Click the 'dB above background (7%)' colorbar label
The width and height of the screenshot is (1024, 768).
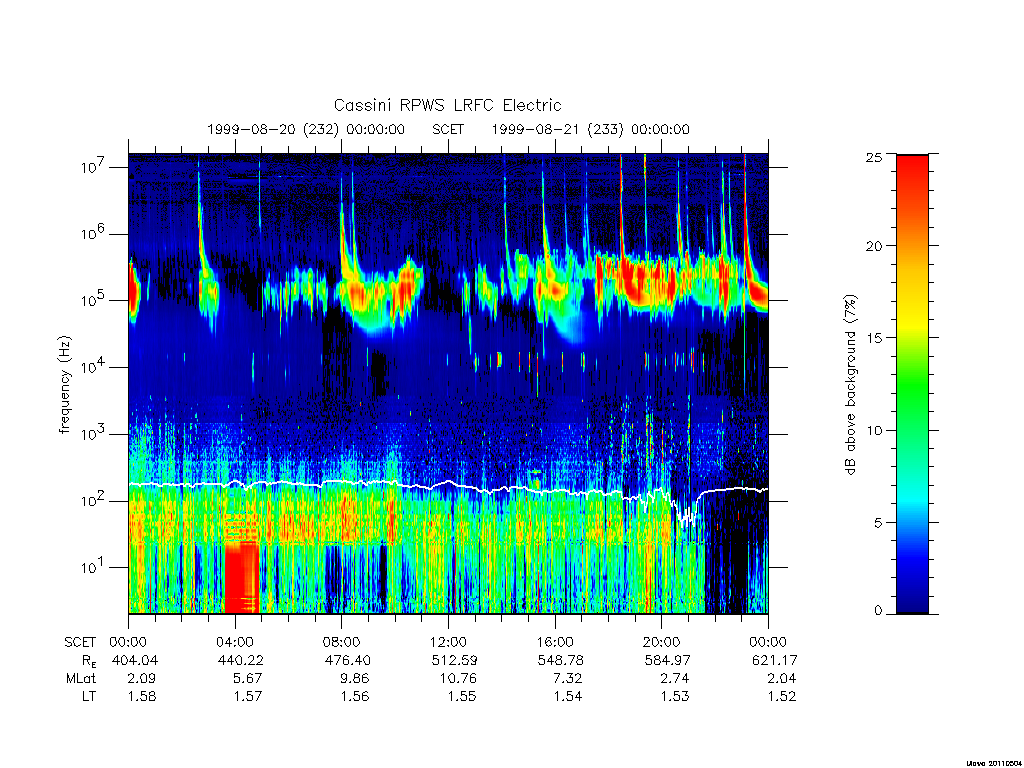click(850, 385)
